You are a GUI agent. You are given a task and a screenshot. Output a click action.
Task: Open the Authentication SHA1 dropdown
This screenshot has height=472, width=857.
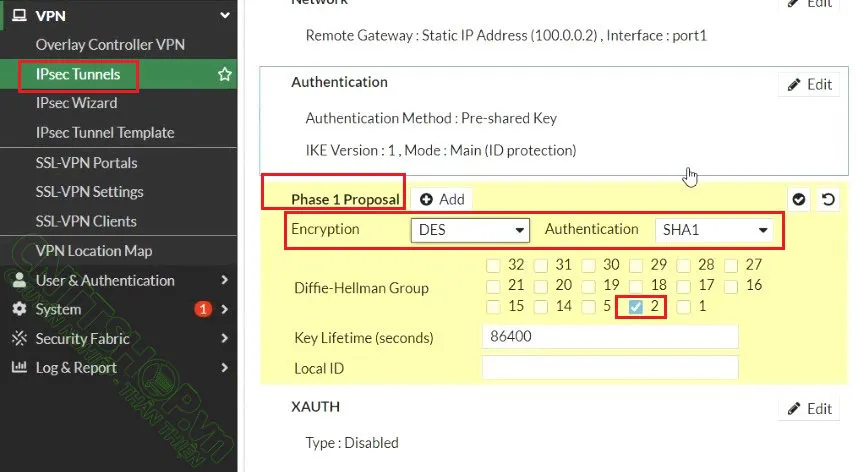[x=715, y=230]
